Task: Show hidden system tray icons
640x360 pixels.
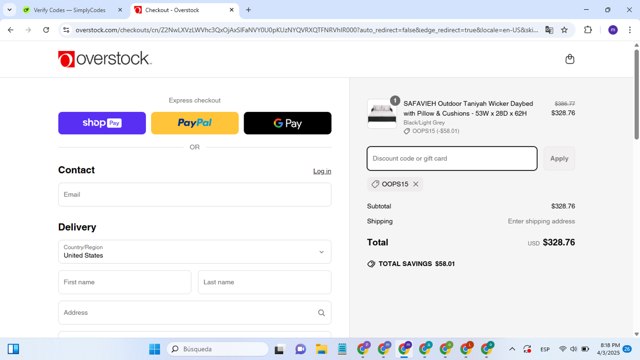Action: click(x=512, y=349)
